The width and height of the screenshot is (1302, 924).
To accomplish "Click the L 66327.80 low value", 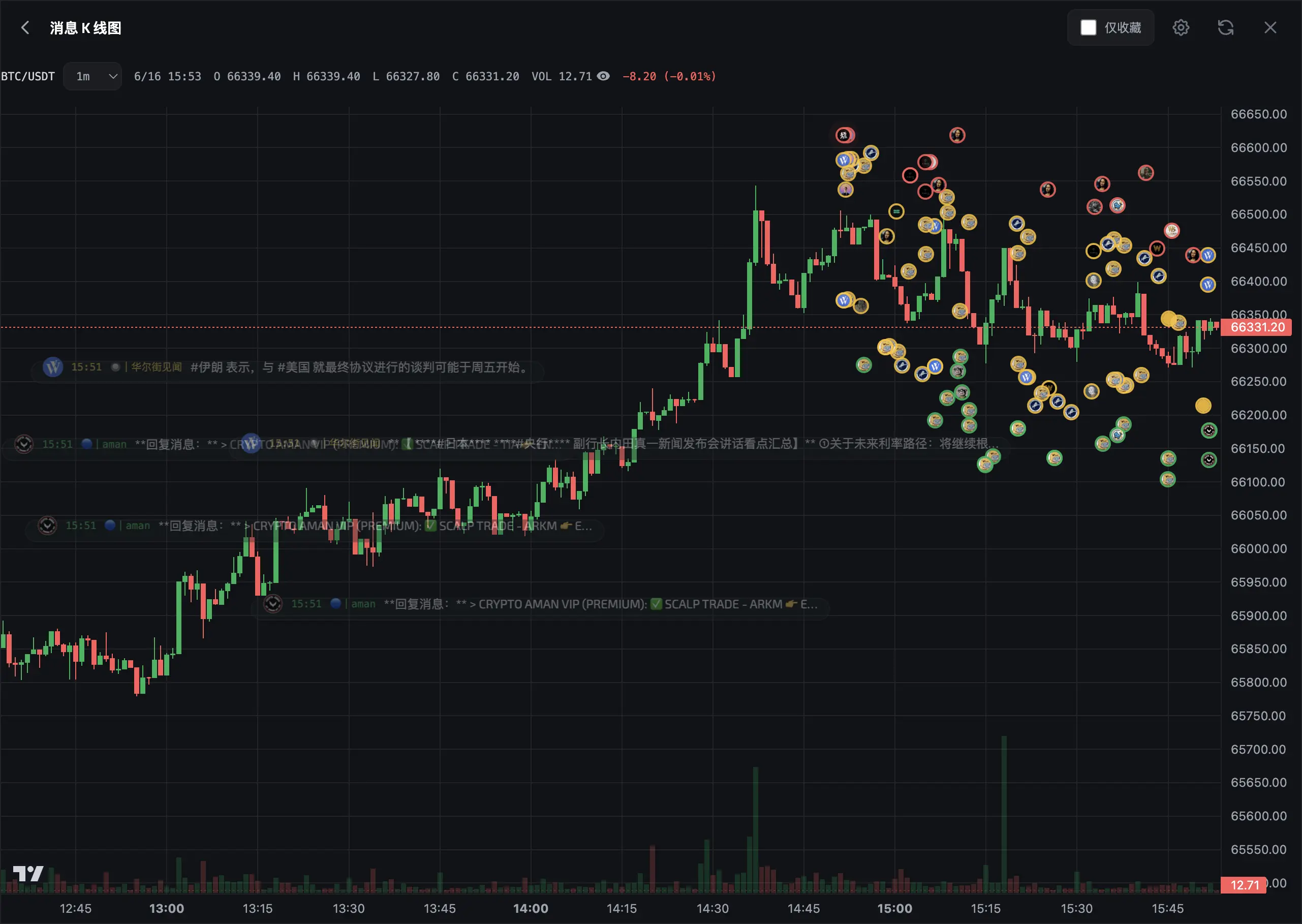I will click(406, 76).
